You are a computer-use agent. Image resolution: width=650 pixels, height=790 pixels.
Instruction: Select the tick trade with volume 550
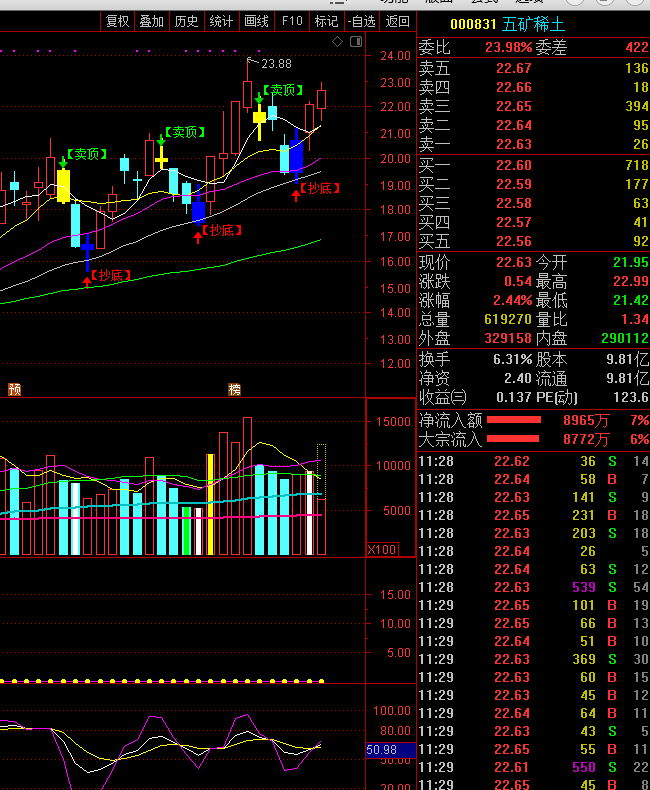tap(534, 767)
